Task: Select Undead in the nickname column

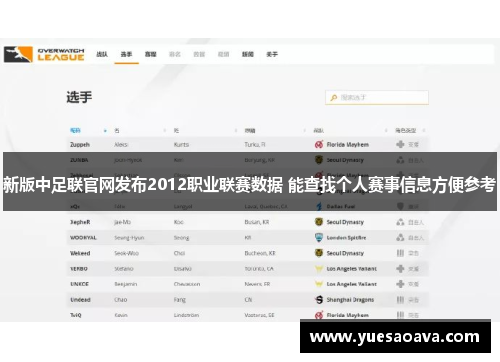Action: pos(80,300)
